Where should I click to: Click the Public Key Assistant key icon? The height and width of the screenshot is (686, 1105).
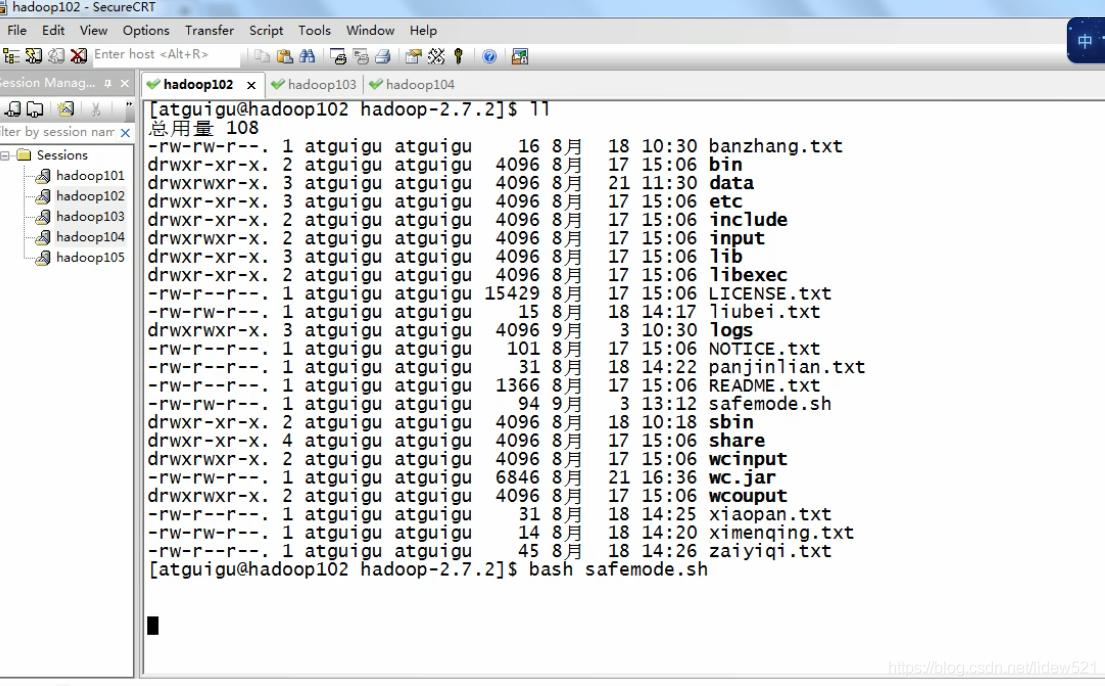tap(458, 56)
